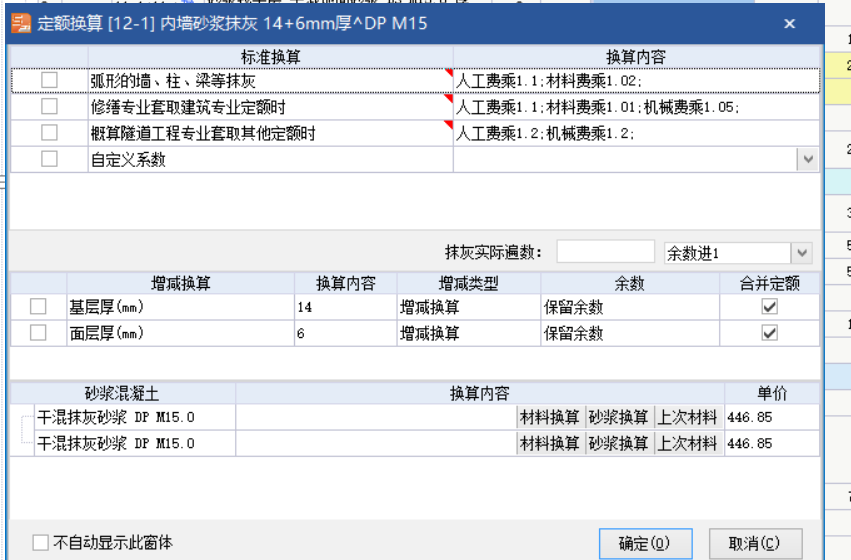This screenshot has width=851, height=560.
Task: Check 概算隧道工程专业套取其他定额时 option
Action: coord(49,132)
